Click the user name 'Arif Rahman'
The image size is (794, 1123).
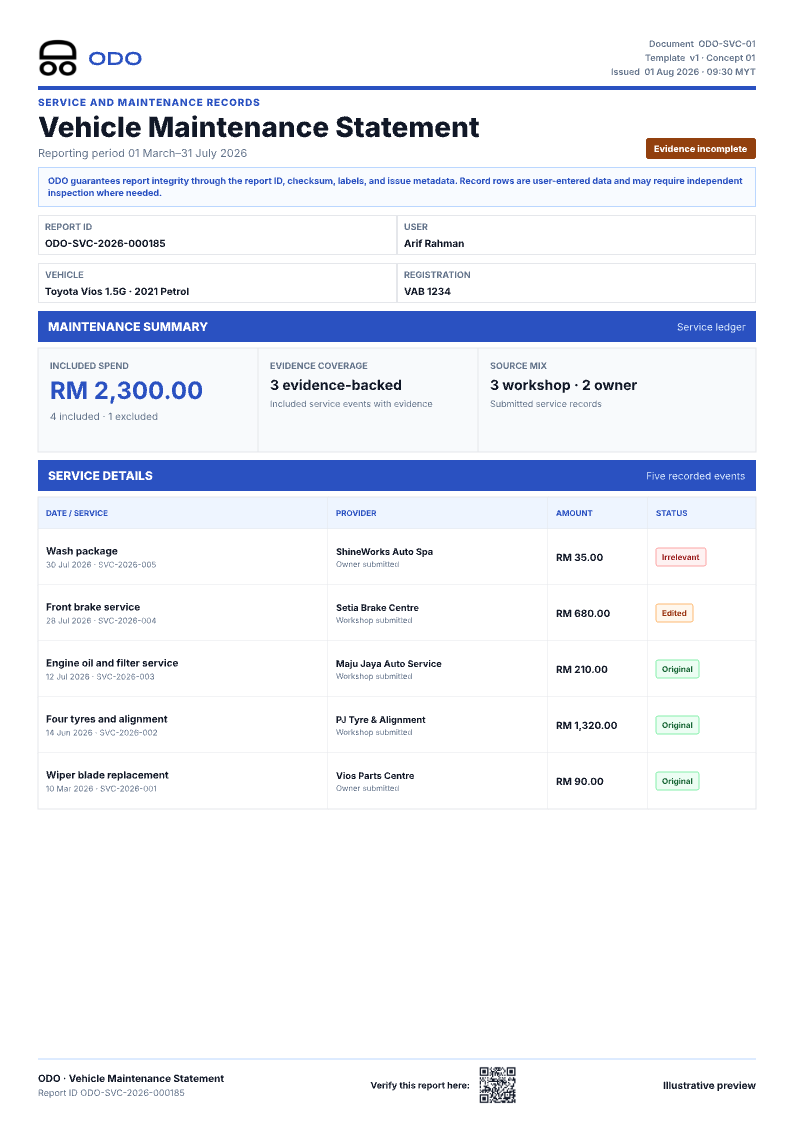point(434,244)
